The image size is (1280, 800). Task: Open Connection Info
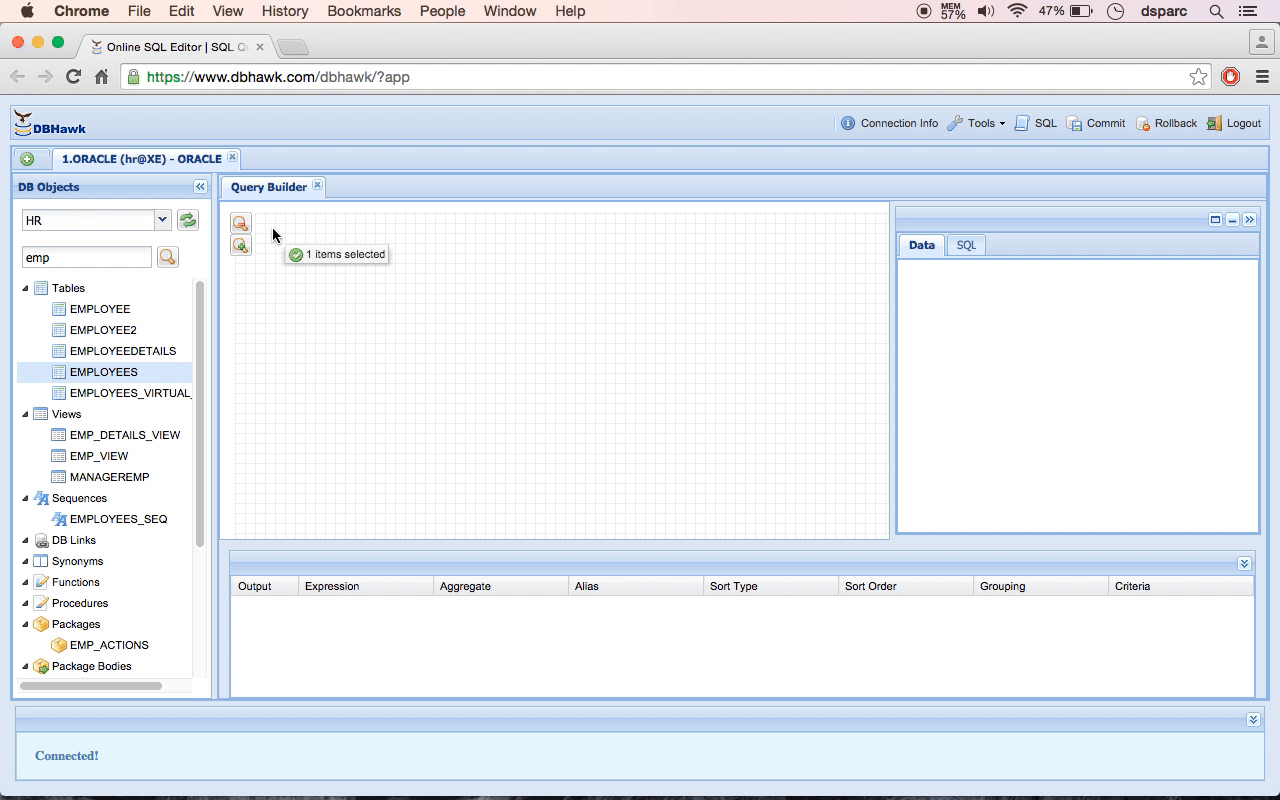coord(889,123)
